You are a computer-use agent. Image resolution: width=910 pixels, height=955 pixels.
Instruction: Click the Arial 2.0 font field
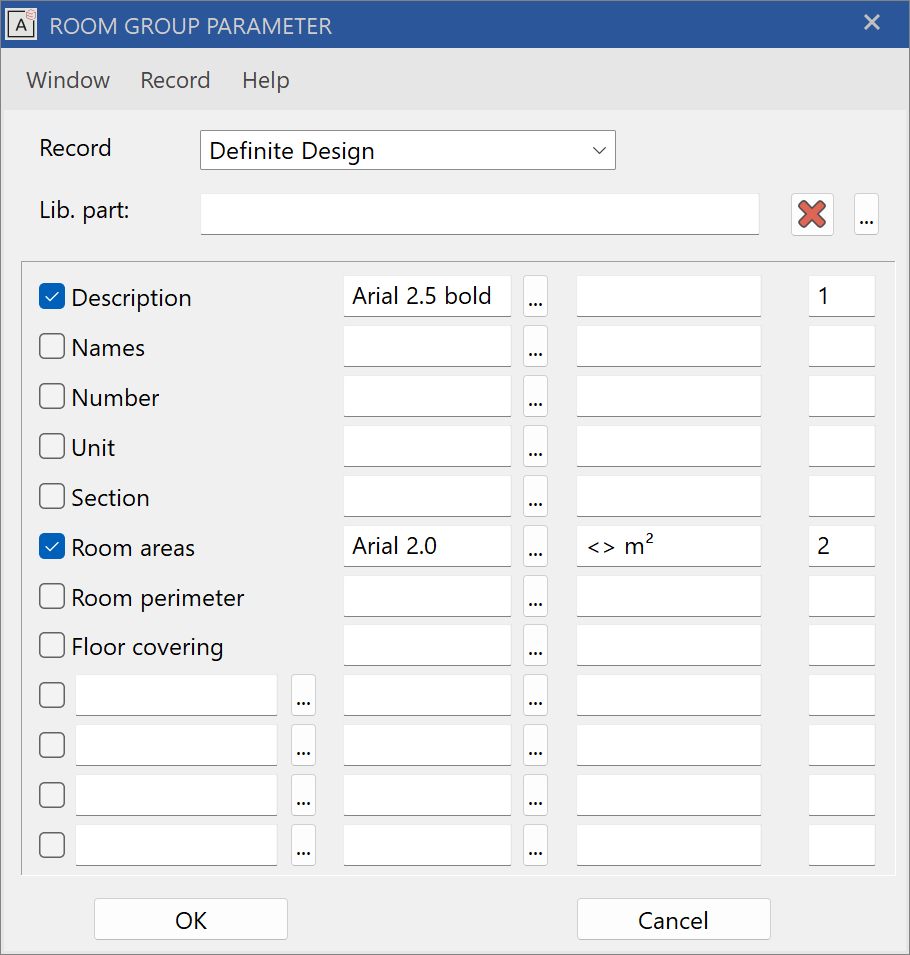click(427, 546)
